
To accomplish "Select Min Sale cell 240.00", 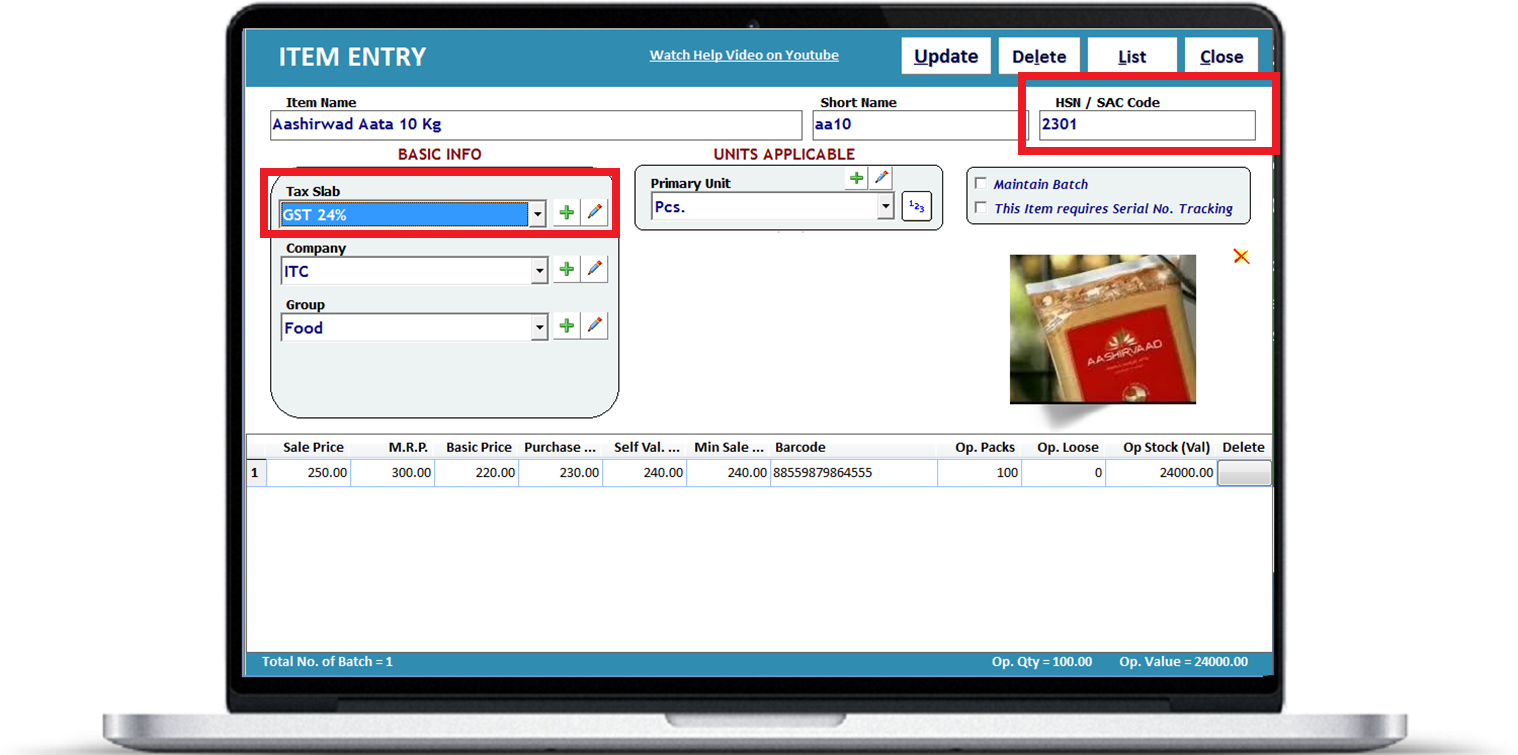I will pyautogui.click(x=728, y=473).
